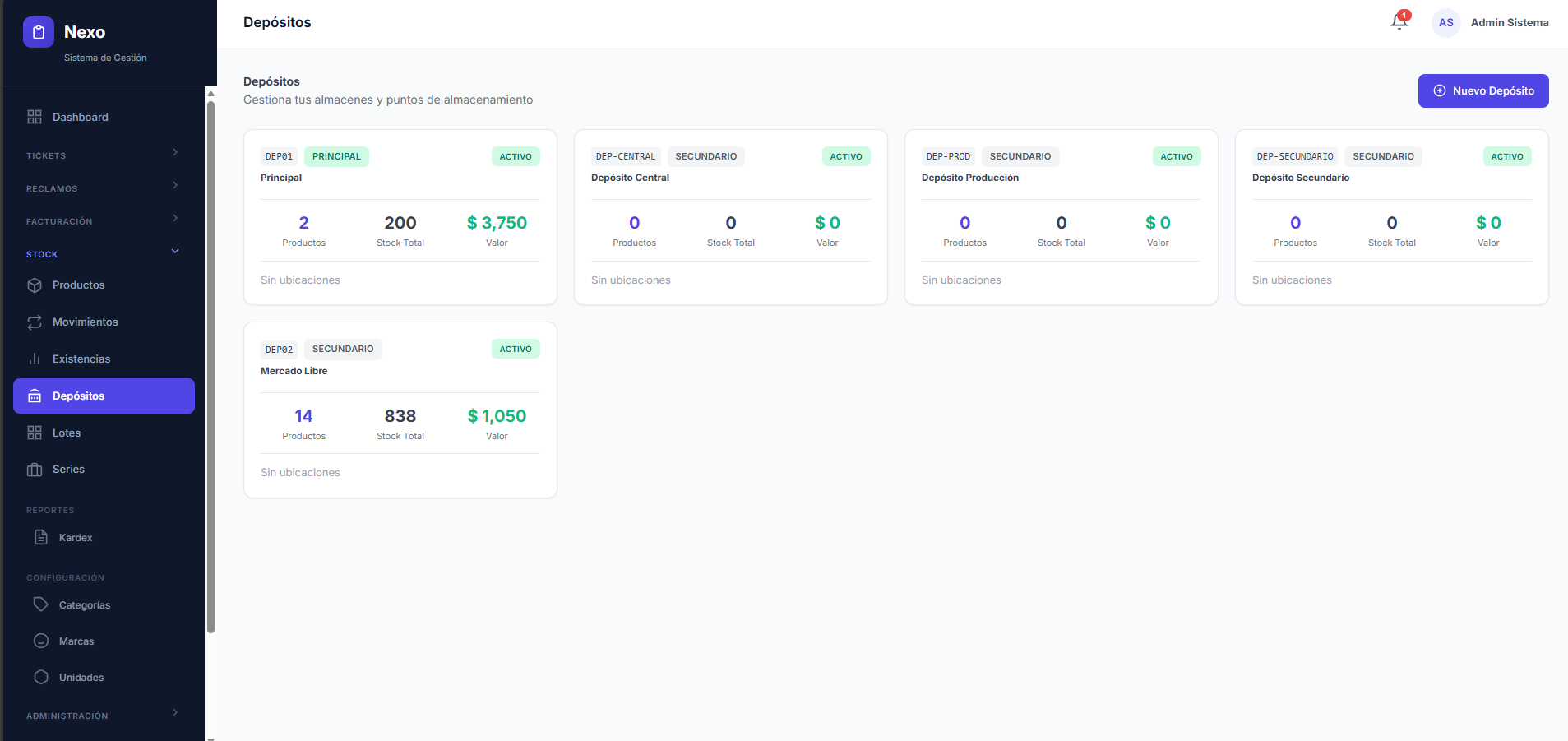Click the Productos box icon in sidebar
This screenshot has width=1568, height=741.
35,285
